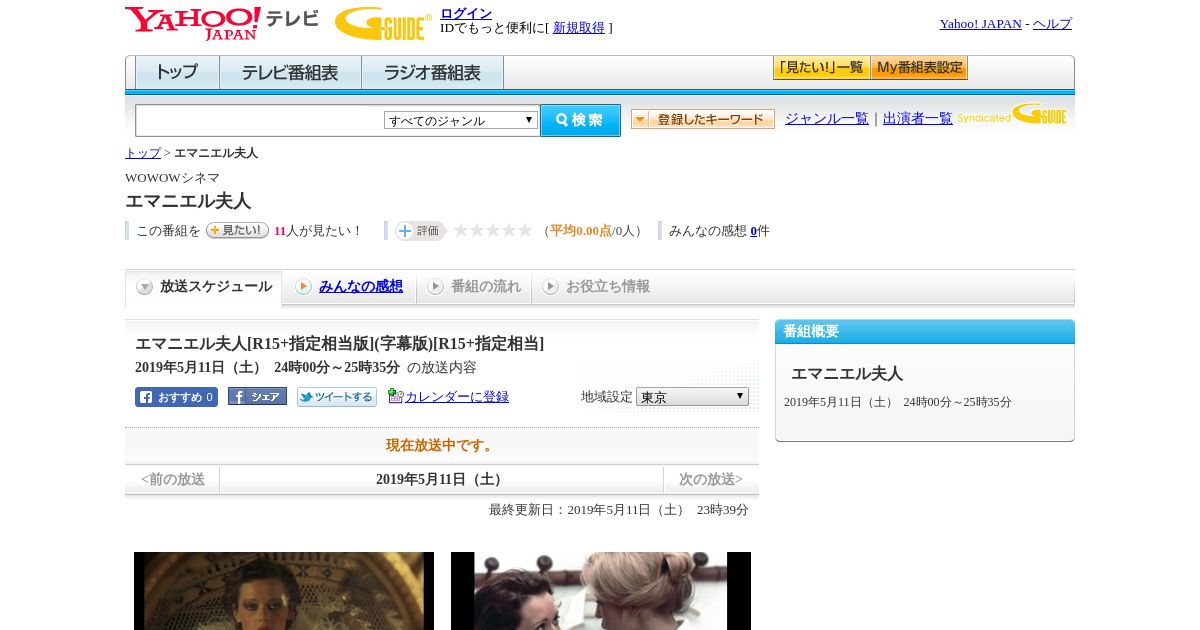Click the 11人が見たい！ count text
This screenshot has width=1200, height=630.
[x=318, y=231]
